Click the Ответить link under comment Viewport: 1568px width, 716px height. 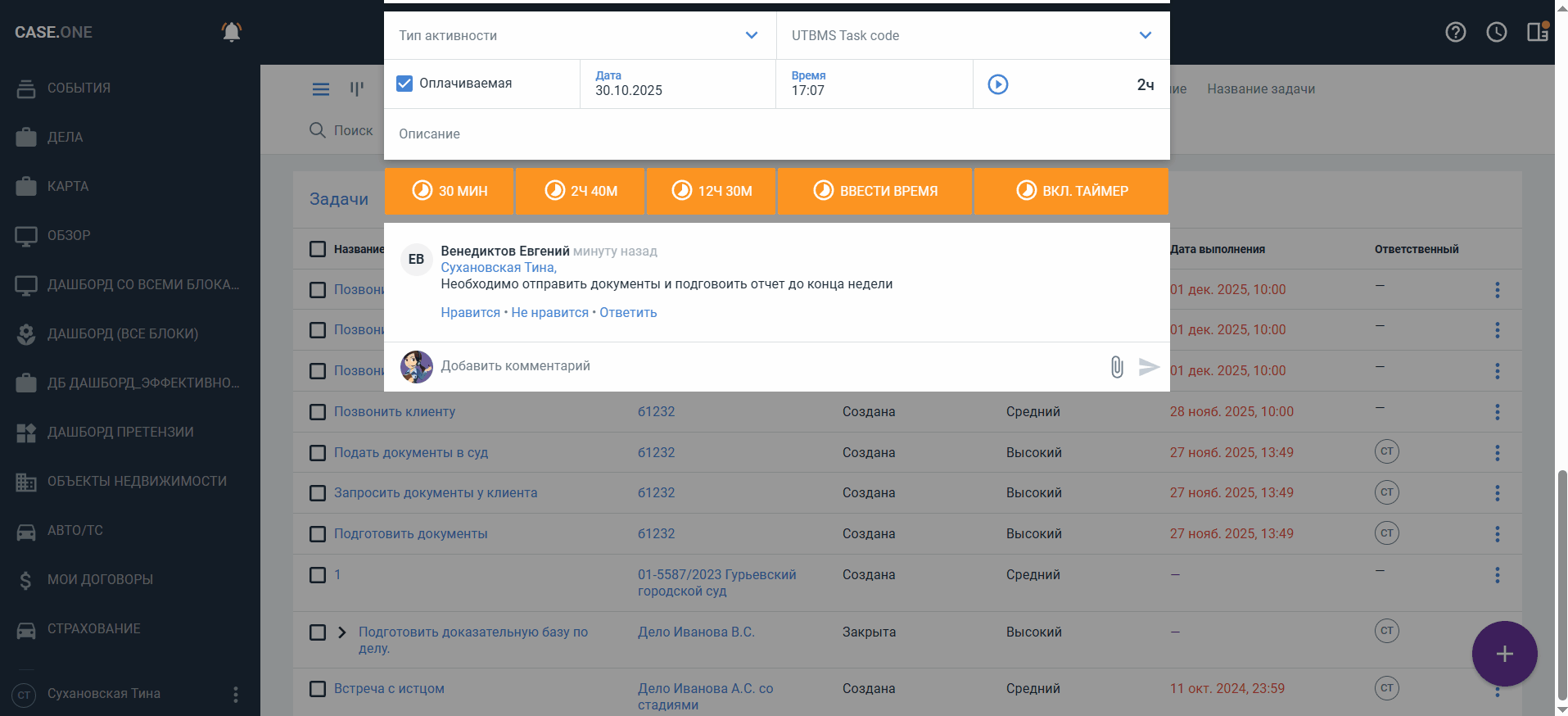click(628, 313)
